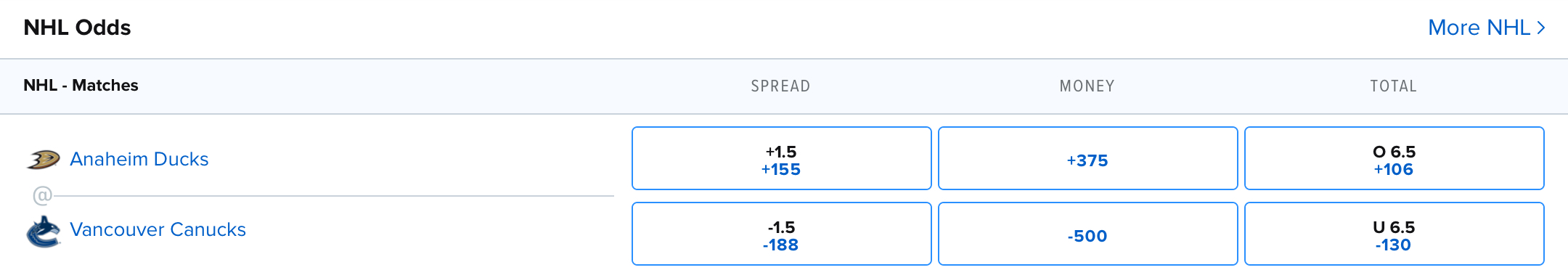Screen dimensions: 1568x278
Task: Click the NHL Odds heading
Action: [x=77, y=28]
